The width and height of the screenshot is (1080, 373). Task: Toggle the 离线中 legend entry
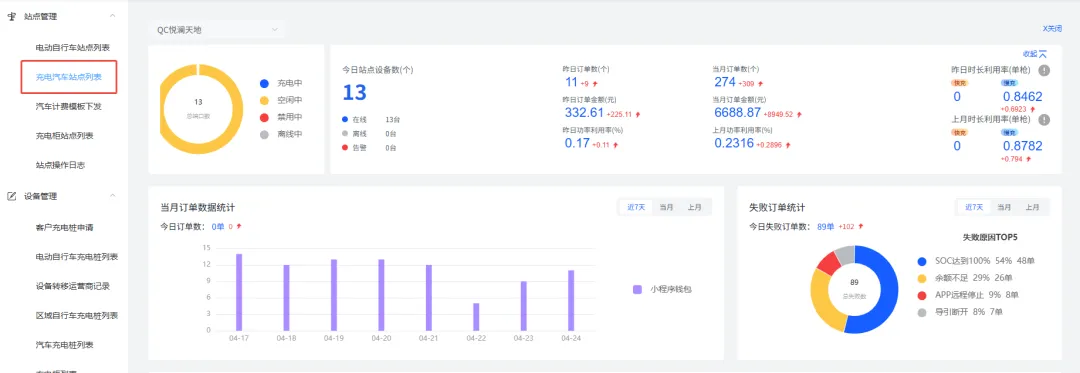click(x=281, y=135)
